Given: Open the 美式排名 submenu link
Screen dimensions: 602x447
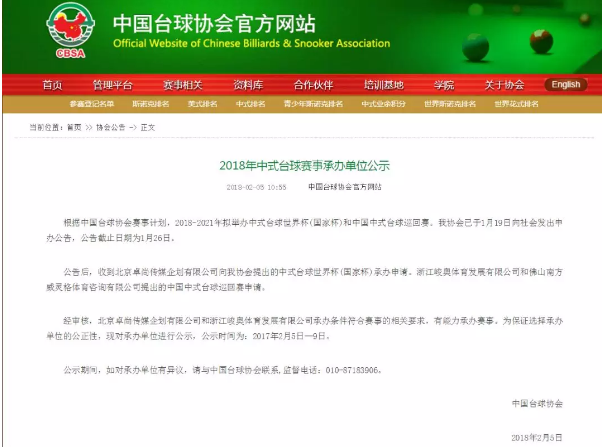Looking at the screenshot, I should (x=202, y=104).
